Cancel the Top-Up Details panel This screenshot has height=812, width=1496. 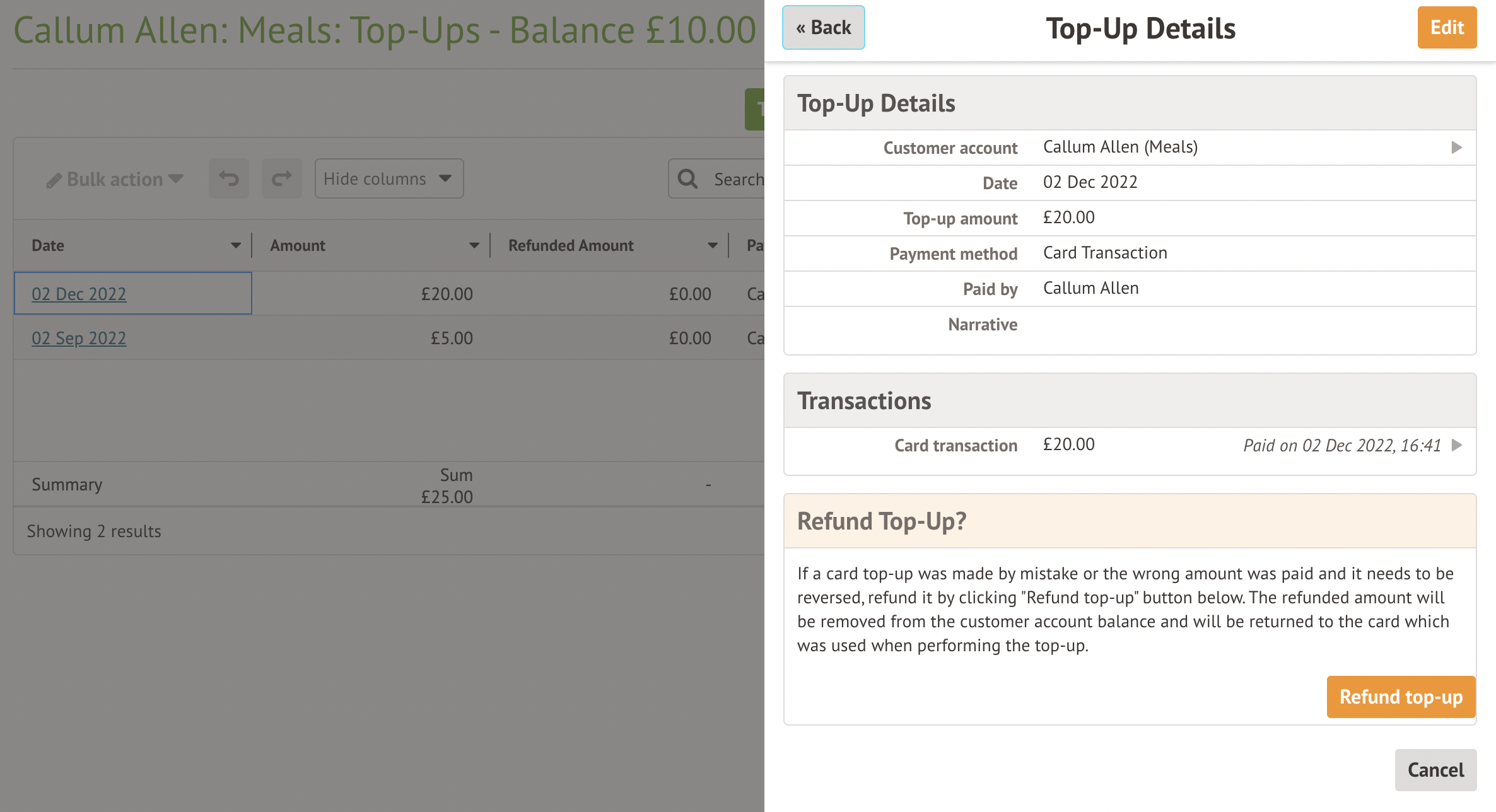pyautogui.click(x=1435, y=770)
